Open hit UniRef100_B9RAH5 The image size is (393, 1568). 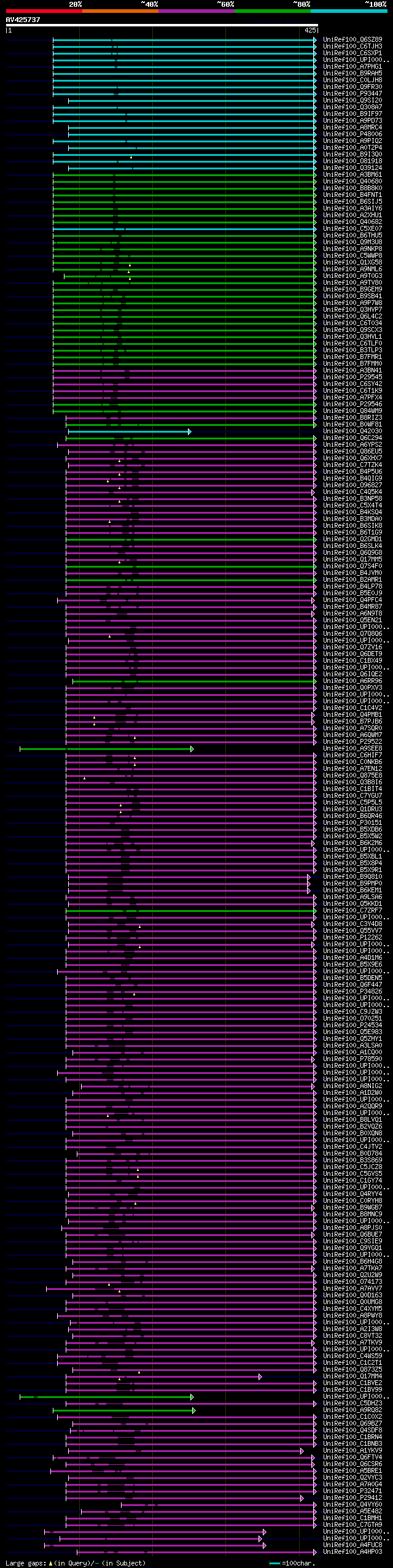(352, 74)
